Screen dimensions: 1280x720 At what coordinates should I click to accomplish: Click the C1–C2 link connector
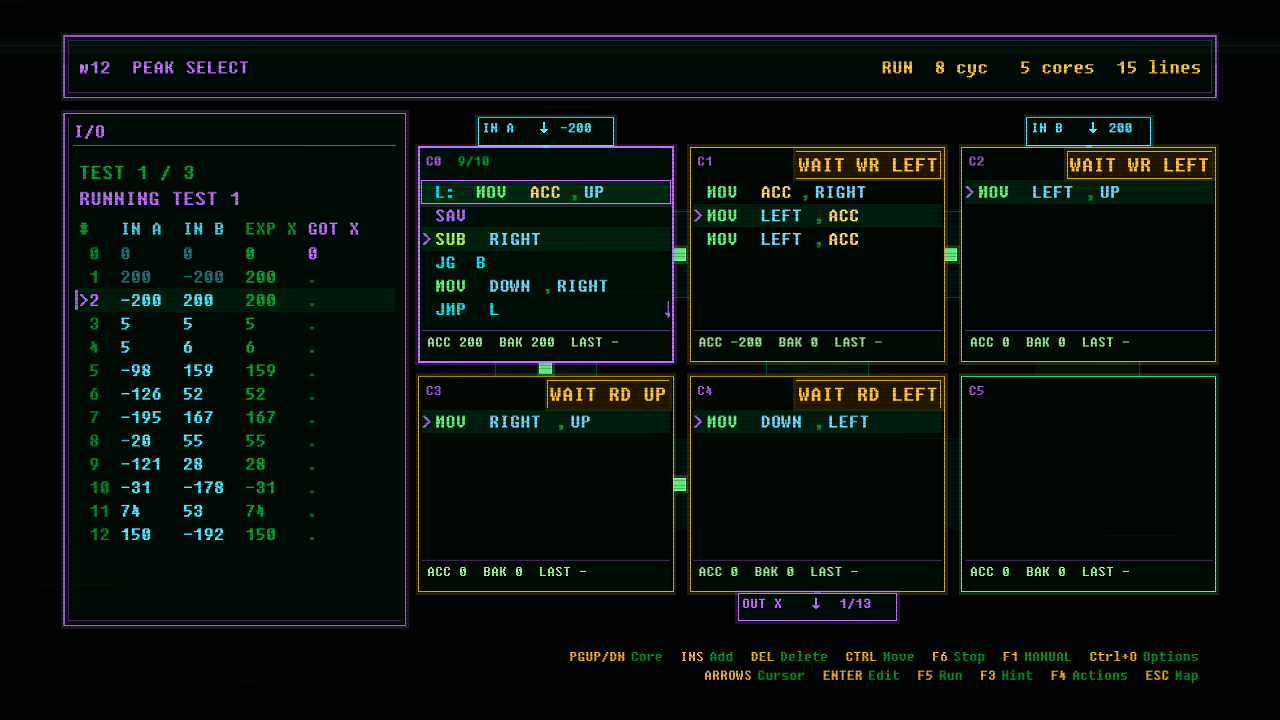[x=951, y=255]
